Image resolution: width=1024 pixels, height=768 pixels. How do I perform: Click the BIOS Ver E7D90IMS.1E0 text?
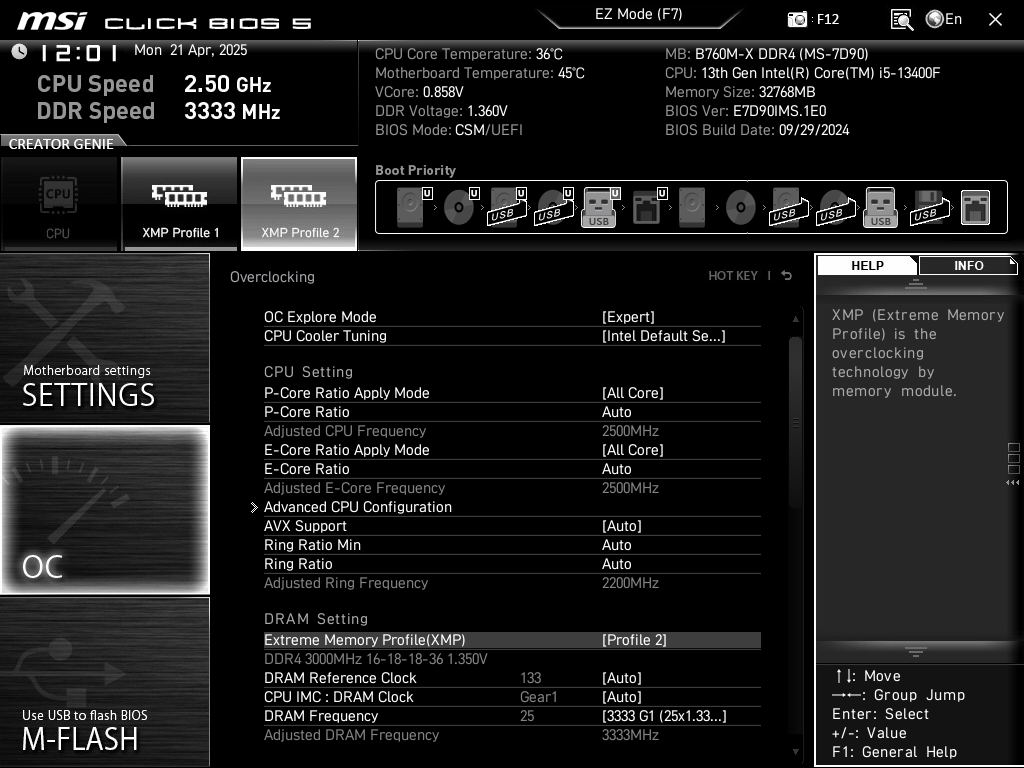(x=746, y=111)
